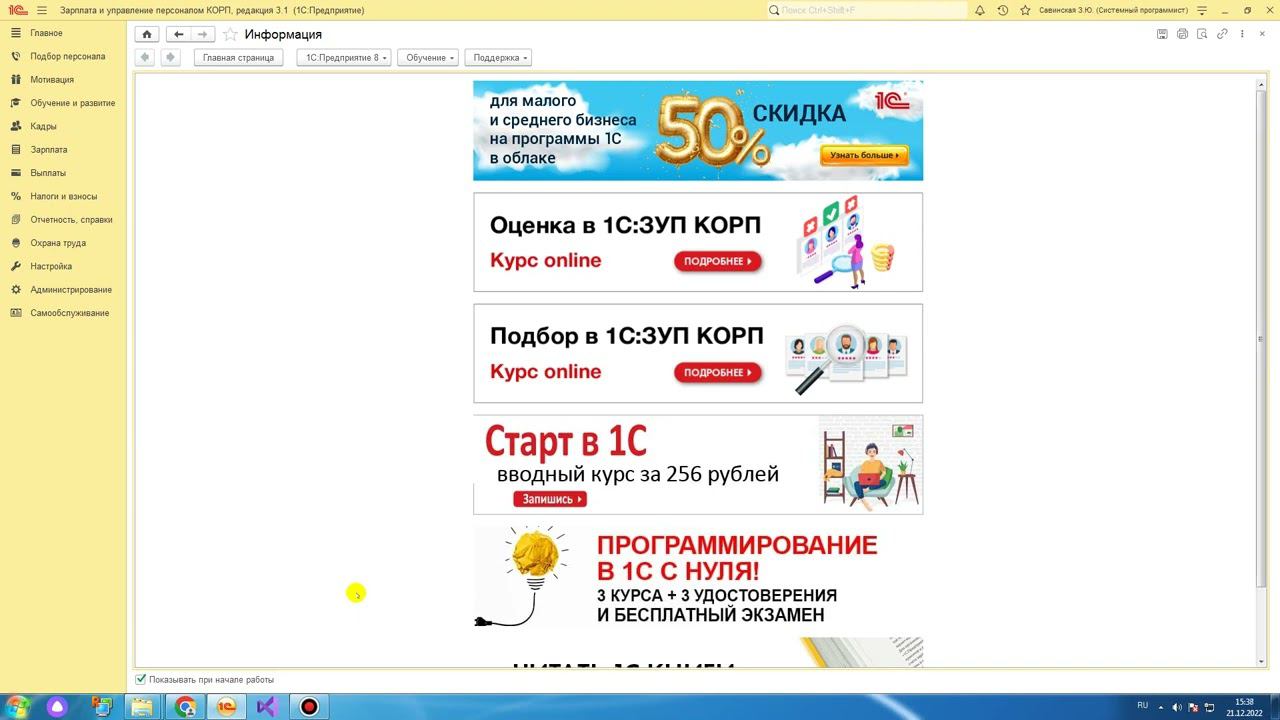Click Подробнее on Подбор в 1С:ЗУП КОРП banner
Viewport: 1280px width, 720px height.
click(718, 373)
